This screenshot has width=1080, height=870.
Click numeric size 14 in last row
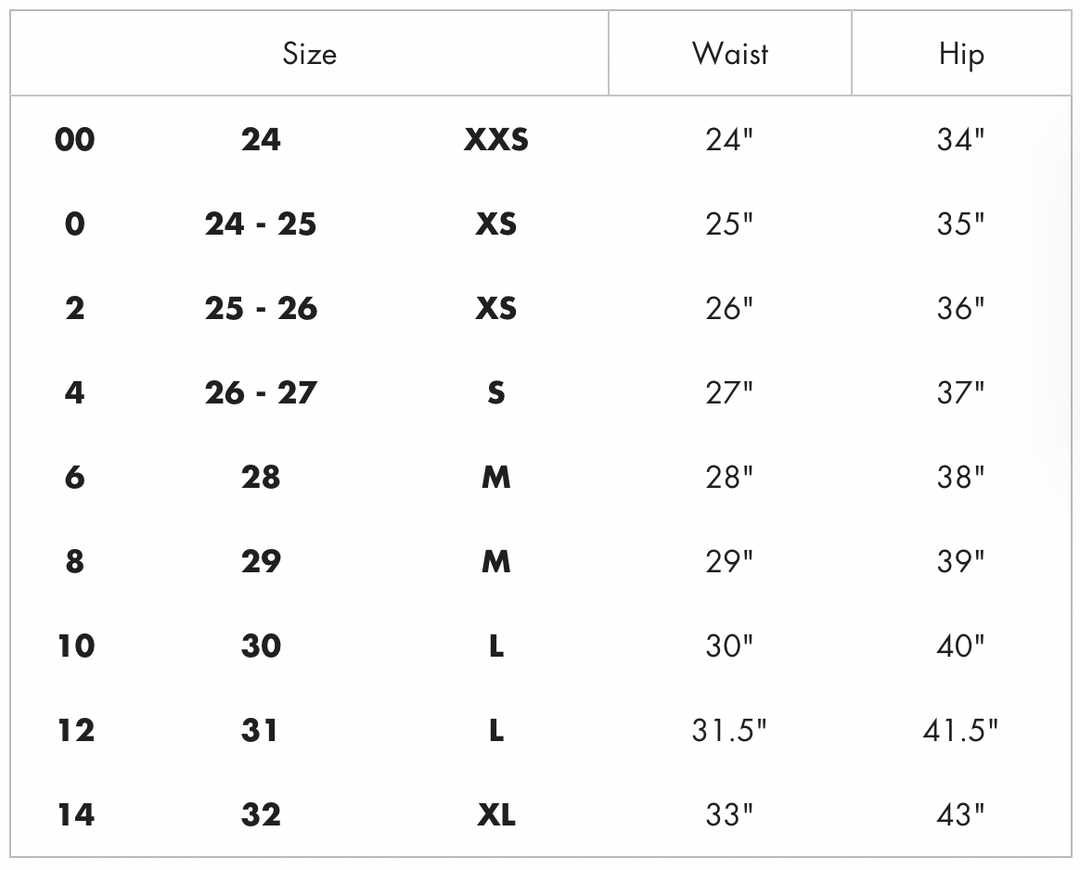pos(75,816)
